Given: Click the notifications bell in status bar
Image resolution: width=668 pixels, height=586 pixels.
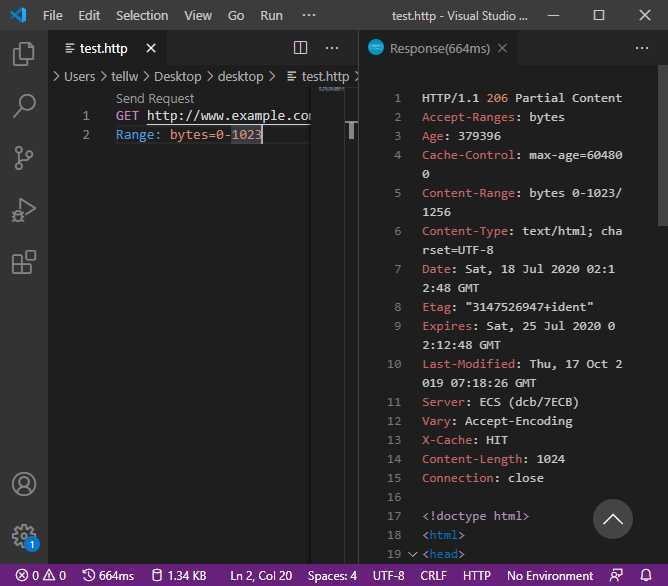Looking at the screenshot, I should click(646, 575).
